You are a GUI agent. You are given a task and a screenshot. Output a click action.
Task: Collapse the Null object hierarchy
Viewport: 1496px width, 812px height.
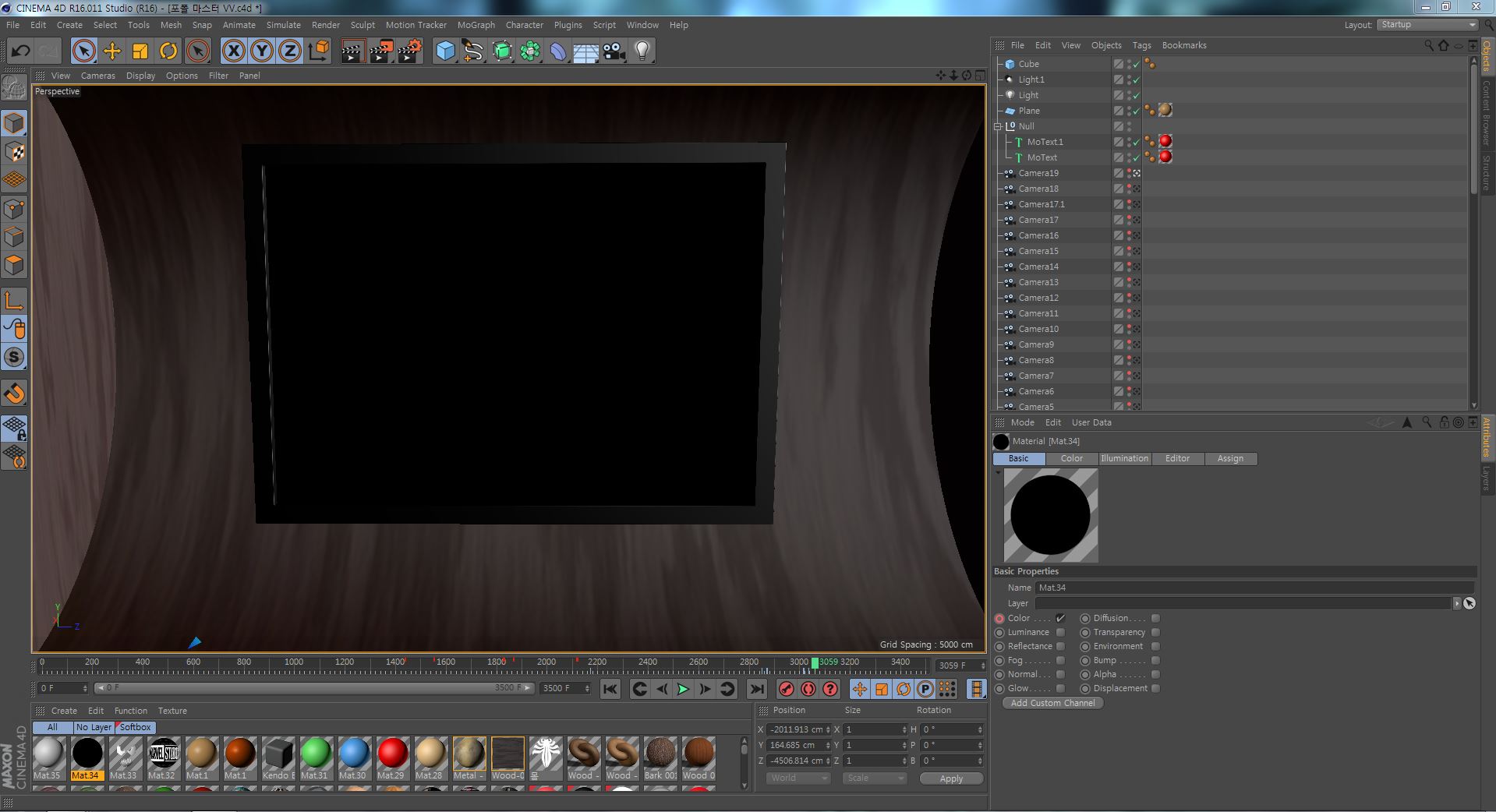pyautogui.click(x=997, y=126)
